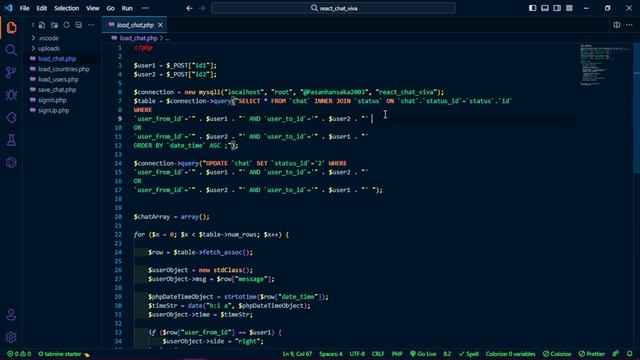Open load_users.php in explorer
Image resolution: width=640 pixels, height=360 pixels.
coord(58,79)
